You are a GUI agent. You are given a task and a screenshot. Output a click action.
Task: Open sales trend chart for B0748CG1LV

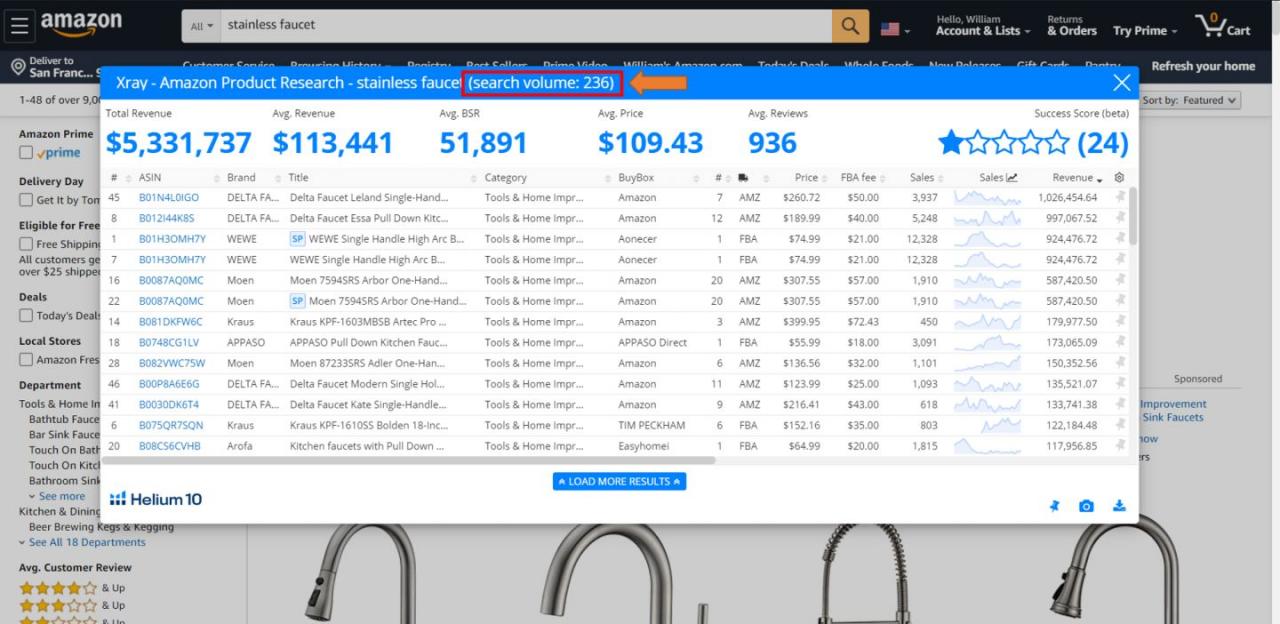coord(986,342)
